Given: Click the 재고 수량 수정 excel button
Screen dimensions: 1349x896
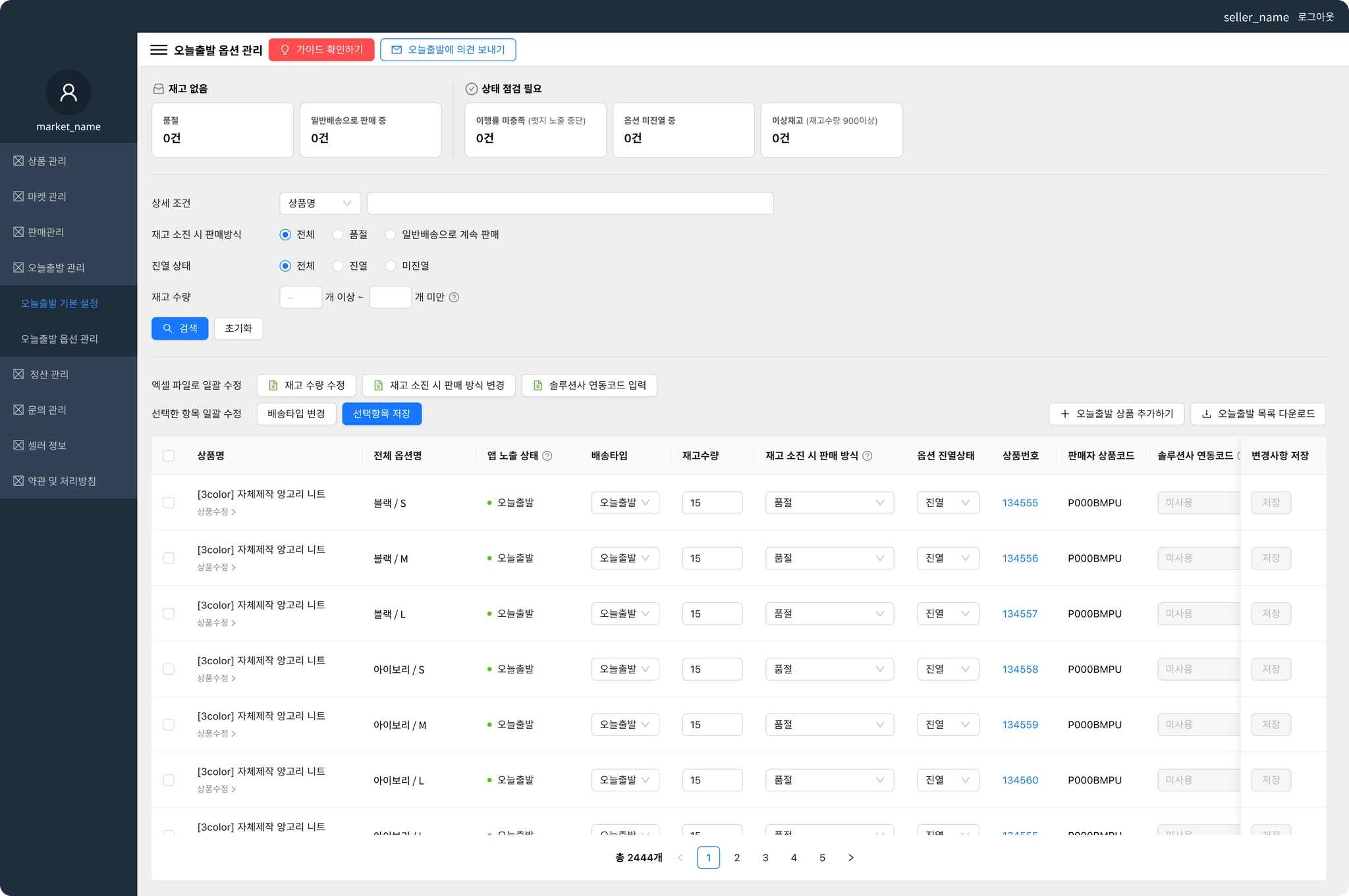Looking at the screenshot, I should (x=306, y=385).
